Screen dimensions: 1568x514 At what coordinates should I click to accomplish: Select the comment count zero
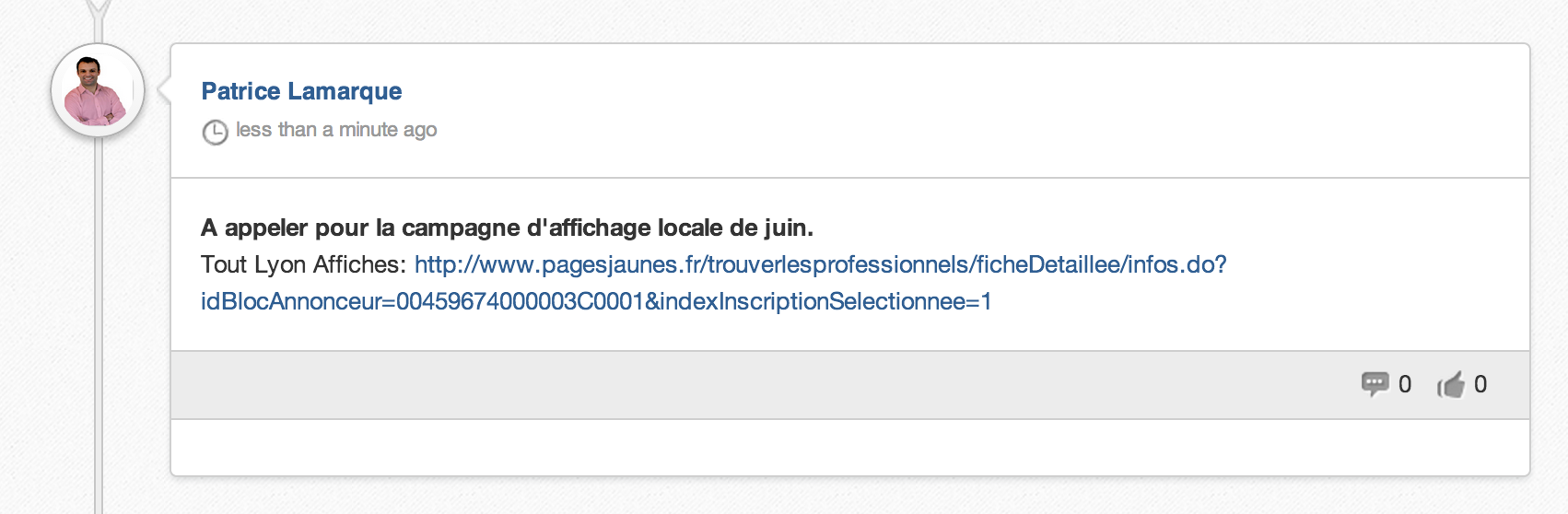tap(1405, 384)
